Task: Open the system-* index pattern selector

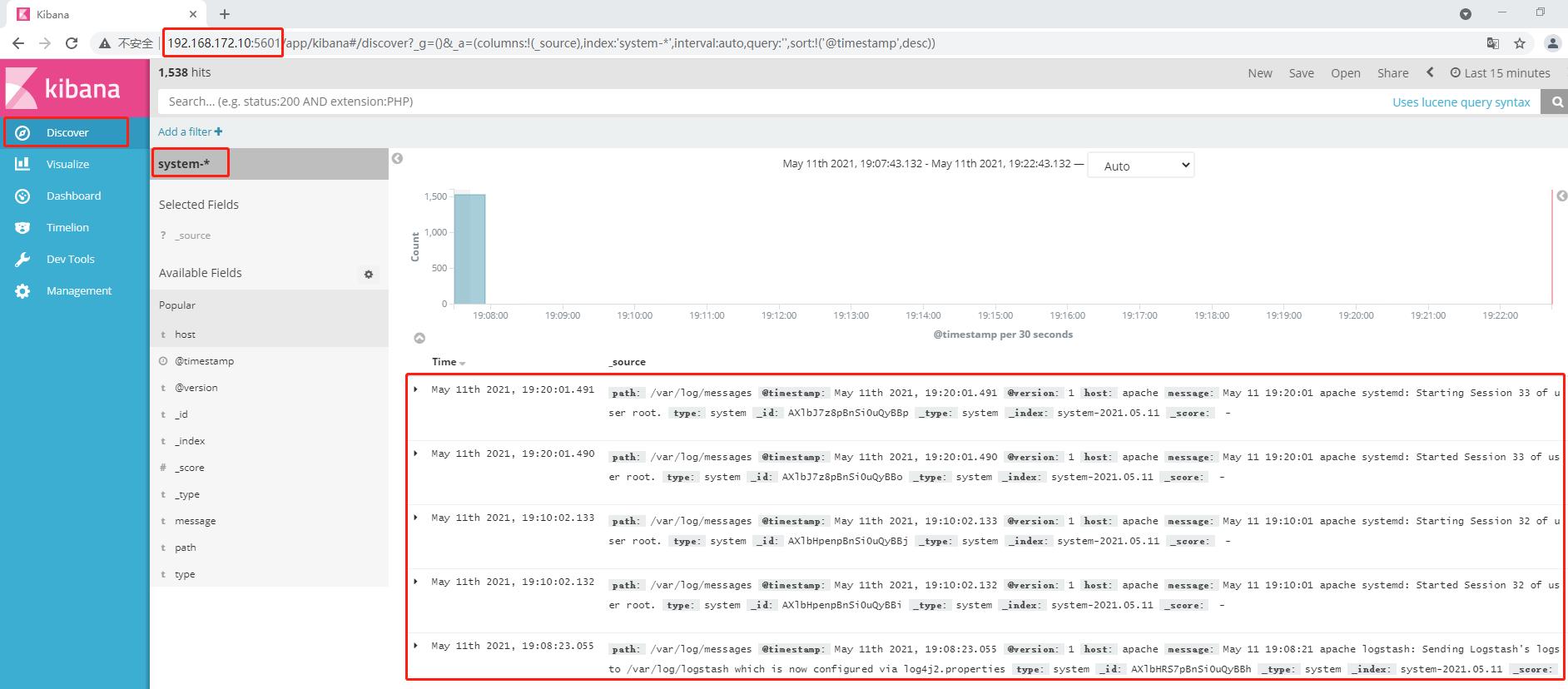Action: pos(270,164)
